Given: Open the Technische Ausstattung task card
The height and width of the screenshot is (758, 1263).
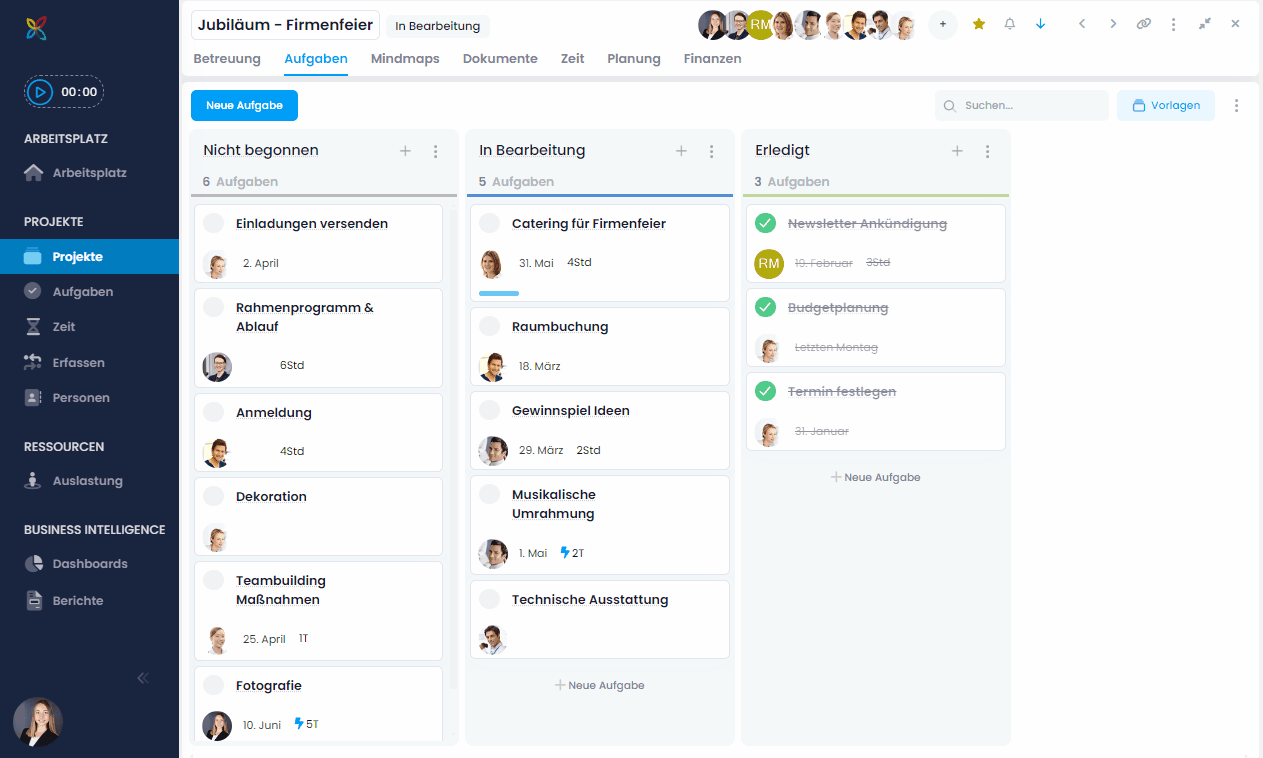Looking at the screenshot, I should pos(600,620).
